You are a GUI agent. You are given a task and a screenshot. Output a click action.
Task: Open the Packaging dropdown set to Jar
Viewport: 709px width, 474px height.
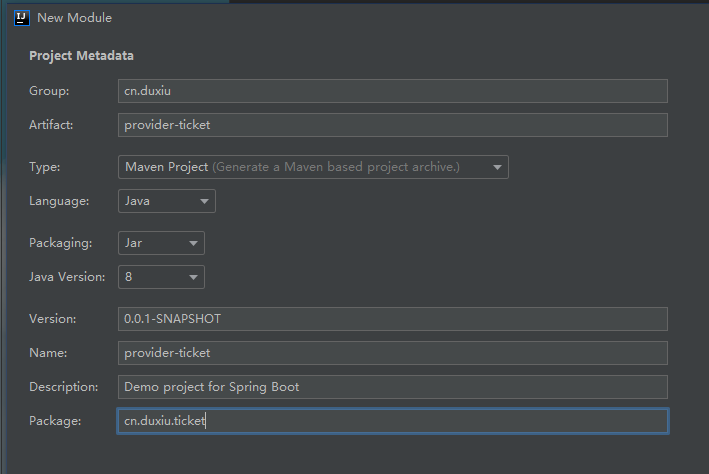161,243
